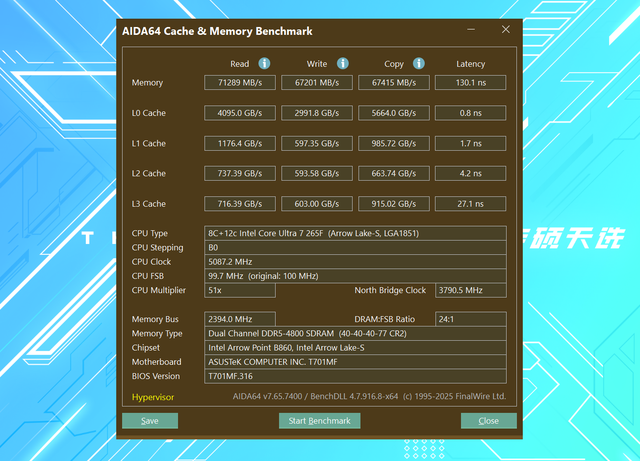Click the L2 Cache latency 4.2 ns

(471, 174)
